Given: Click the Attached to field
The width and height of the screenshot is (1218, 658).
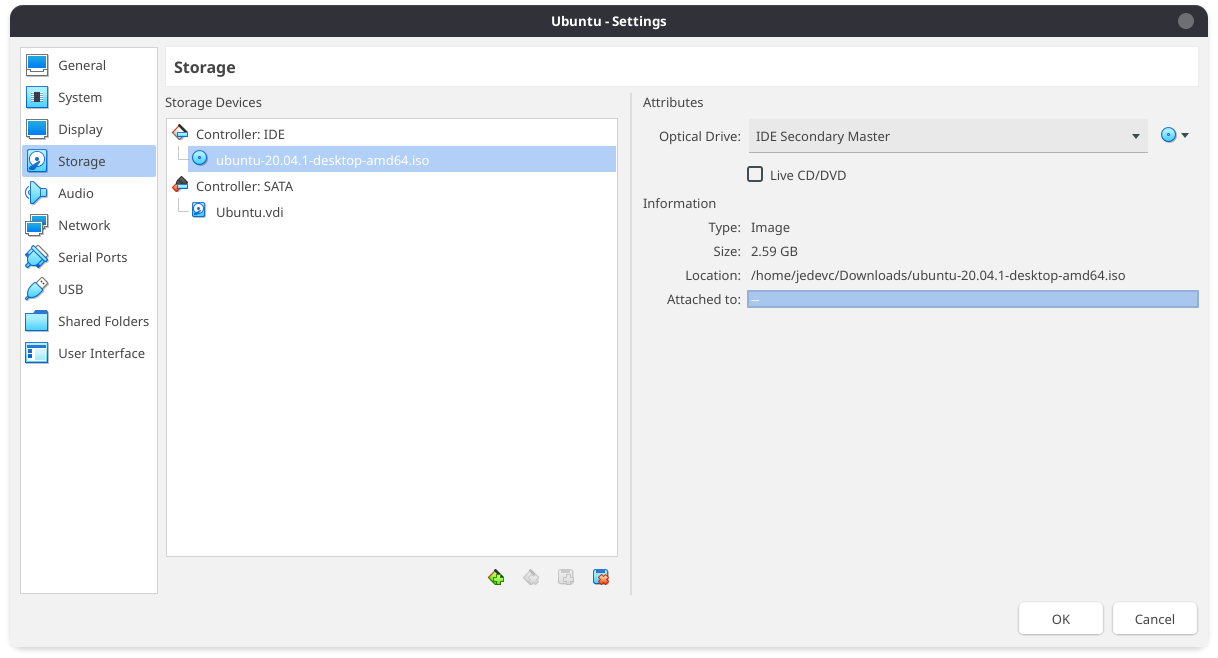Looking at the screenshot, I should (972, 299).
